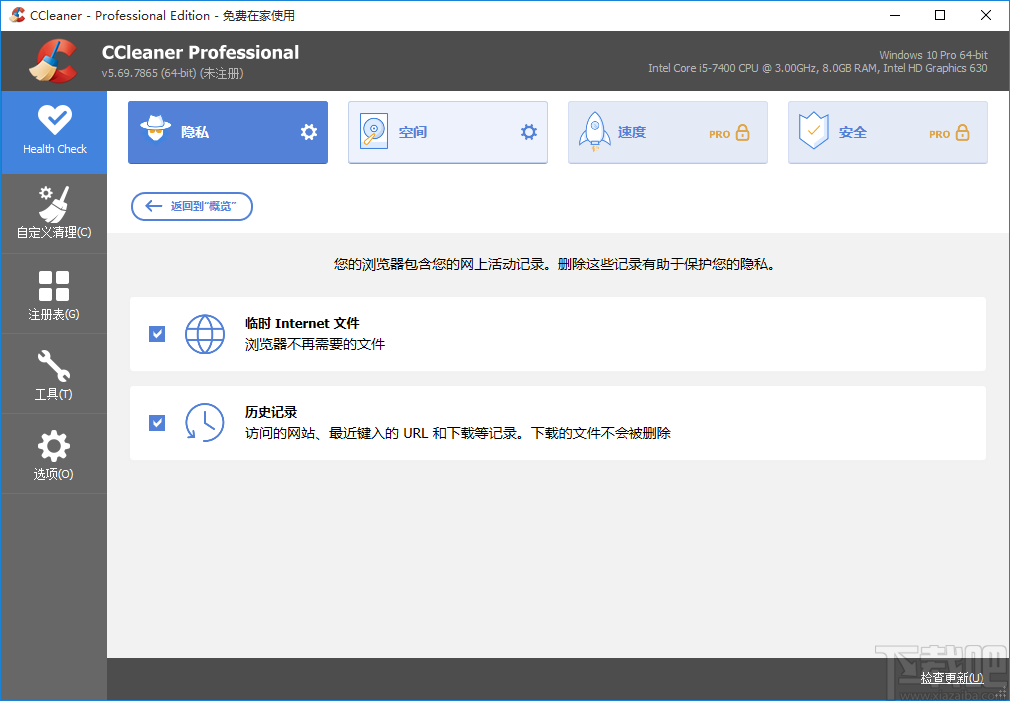The image size is (1010, 701).
Task: Select the Health Check heart icon
Action: coord(54,118)
